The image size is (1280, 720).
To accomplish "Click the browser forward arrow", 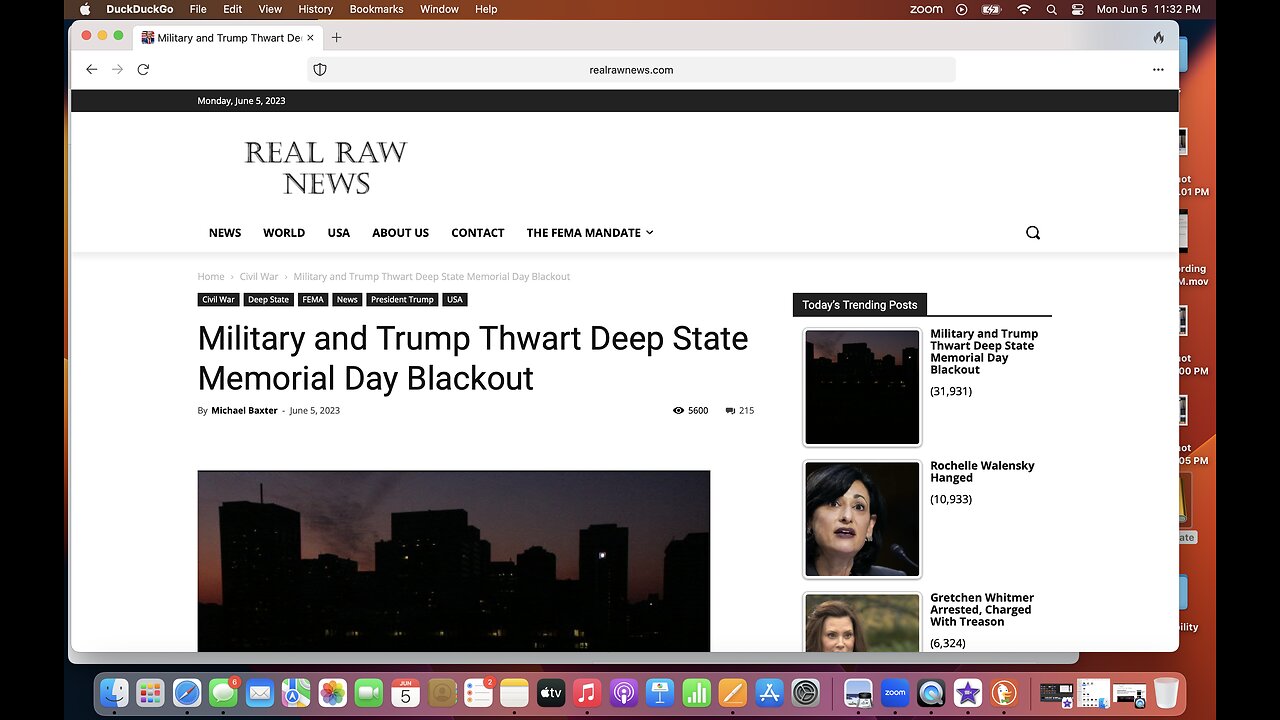I will coord(117,69).
